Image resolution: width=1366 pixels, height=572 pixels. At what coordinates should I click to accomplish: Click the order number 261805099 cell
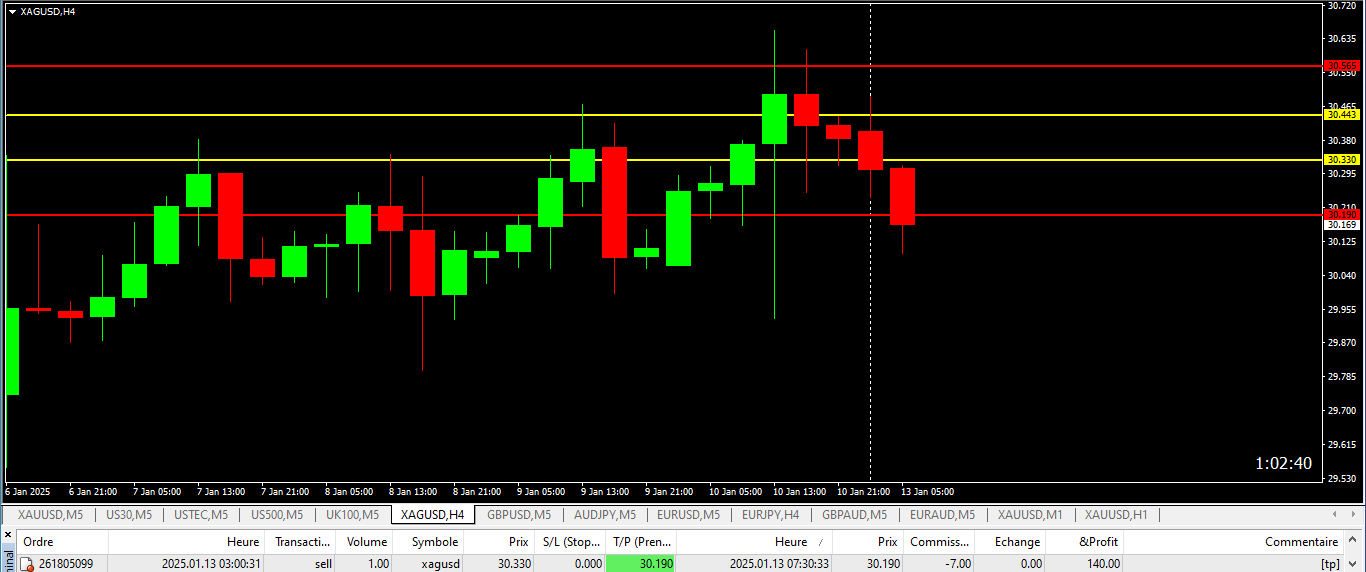[x=66, y=564]
